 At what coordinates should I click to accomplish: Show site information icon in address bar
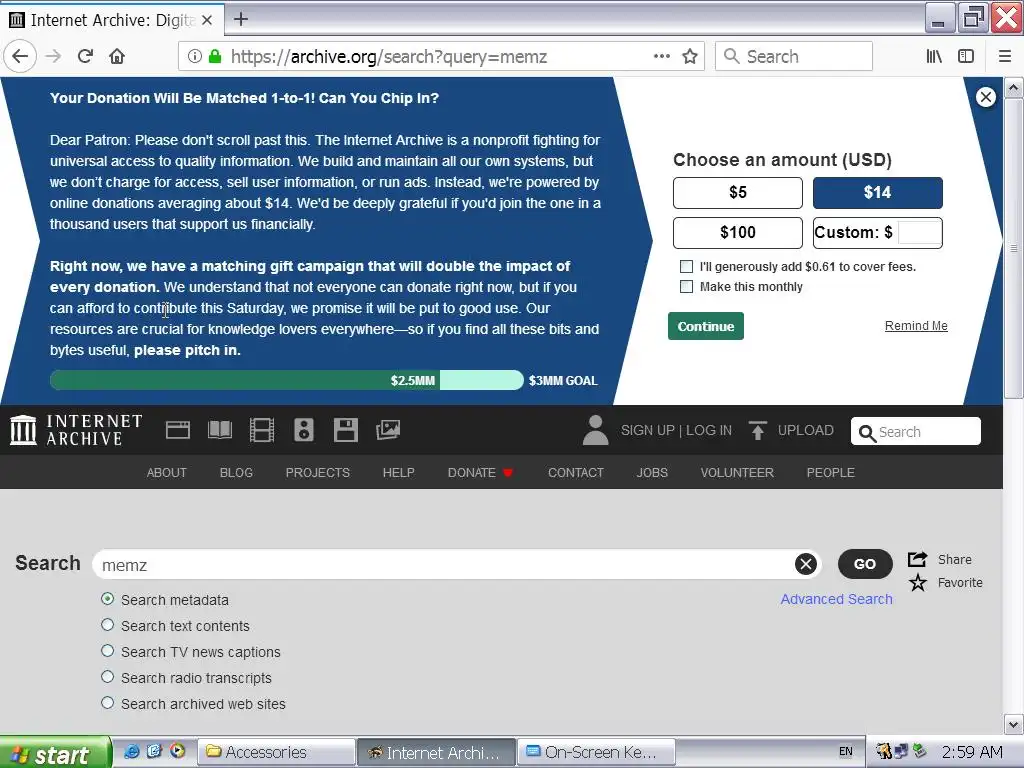coord(195,56)
